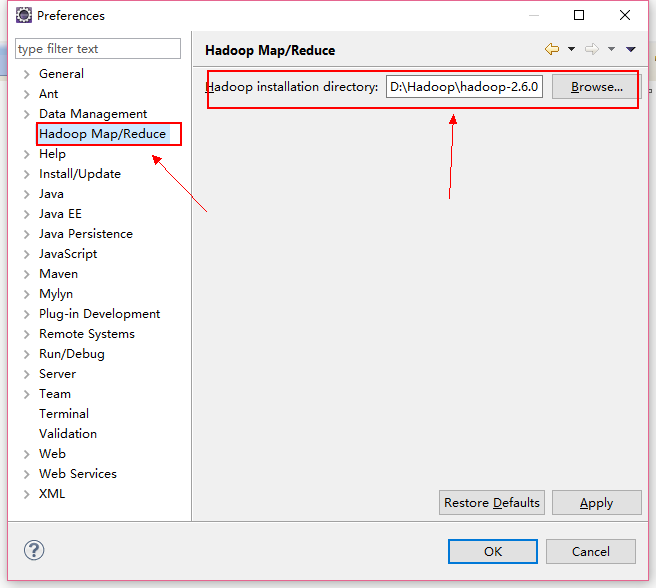Select the Ant preferences item
The height and width of the screenshot is (588, 656).
click(49, 94)
